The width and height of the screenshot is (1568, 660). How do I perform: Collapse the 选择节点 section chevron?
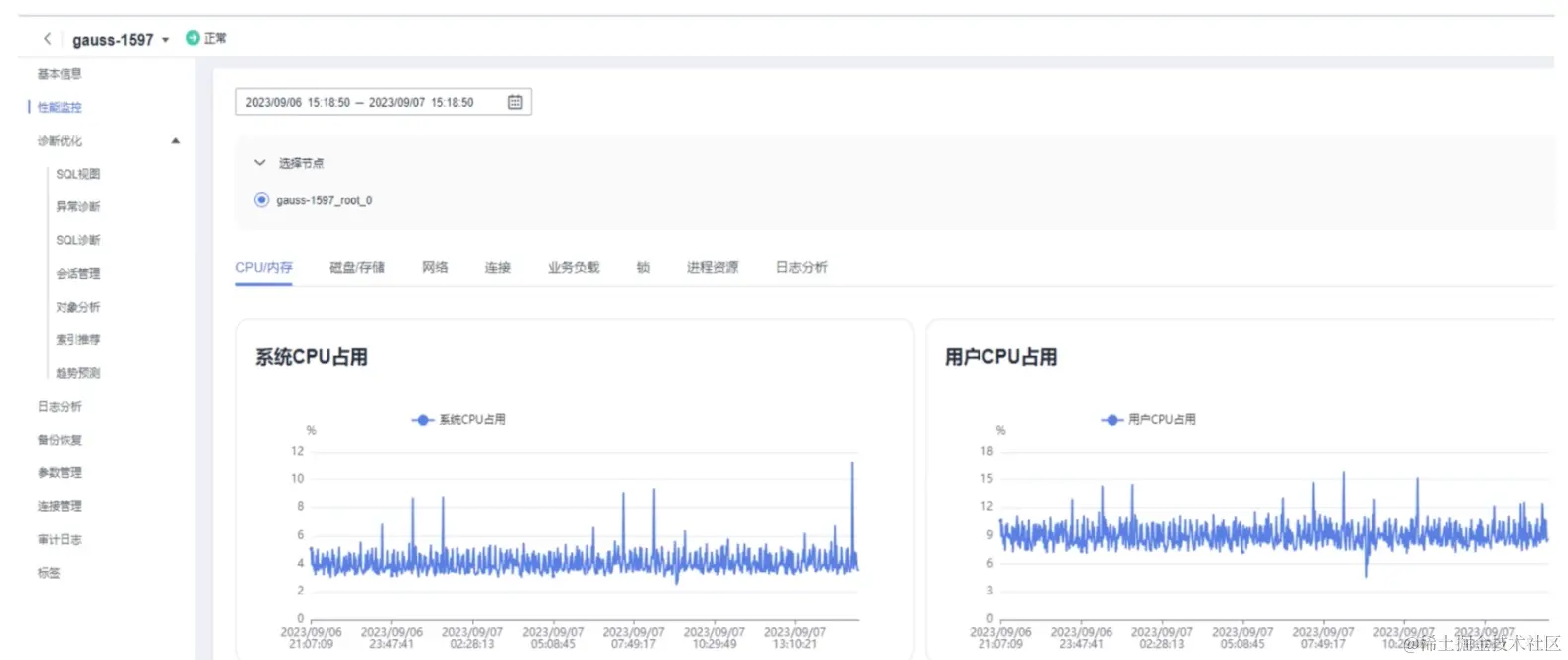click(x=260, y=163)
